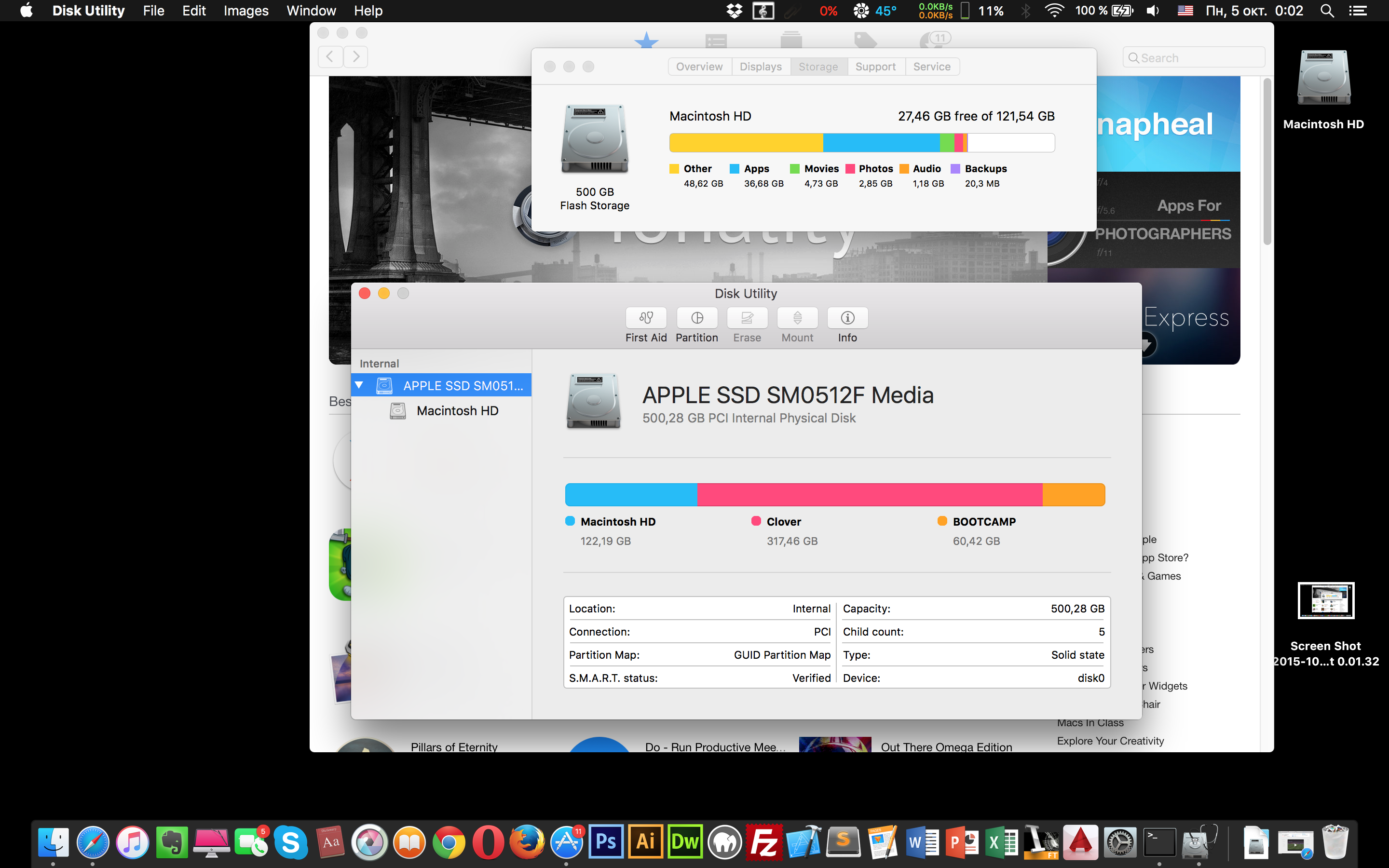Image resolution: width=1389 pixels, height=868 pixels.
Task: Click the Child count value 5
Action: click(x=1101, y=632)
